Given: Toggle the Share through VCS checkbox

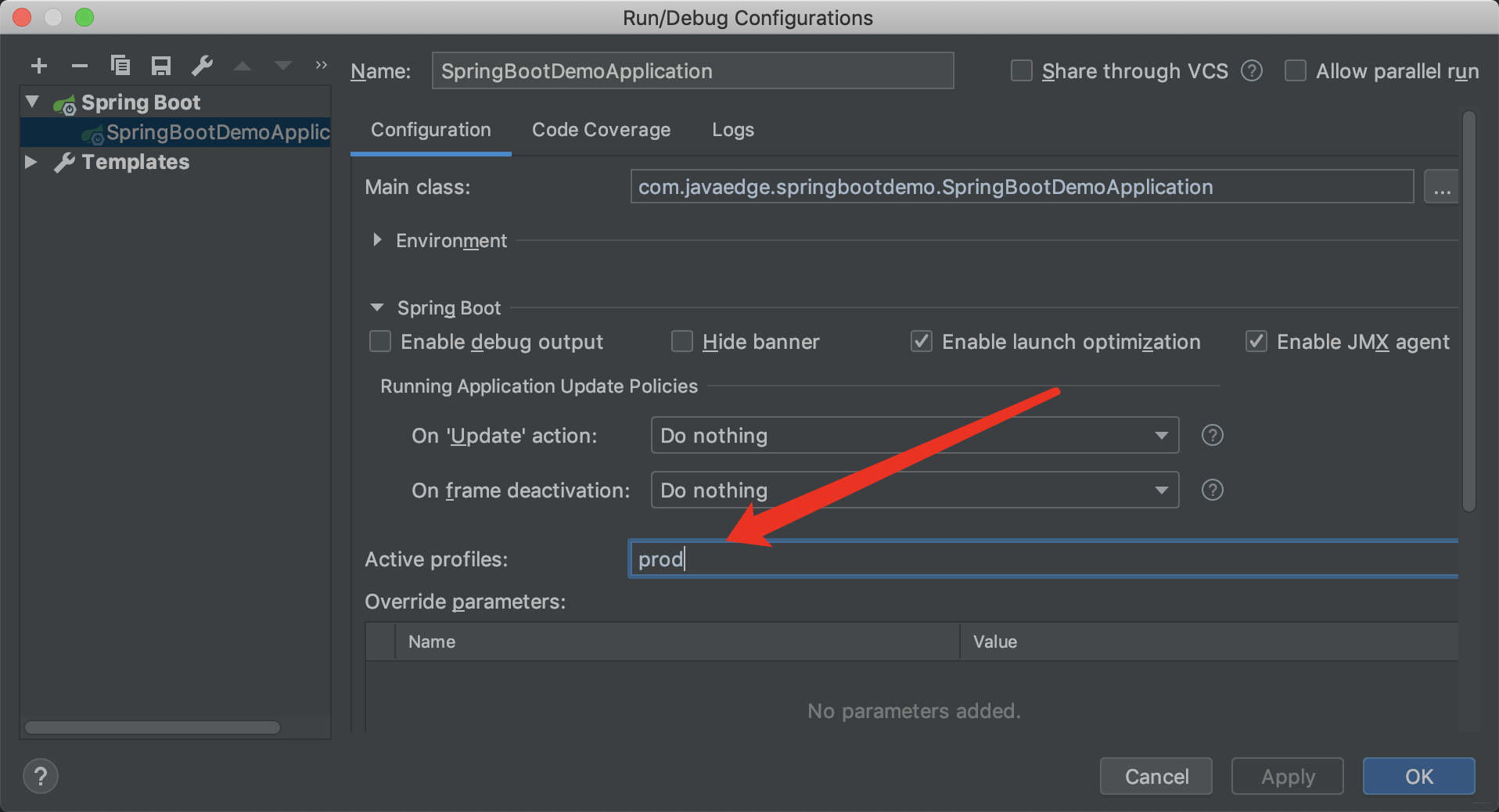Looking at the screenshot, I should point(1022,71).
